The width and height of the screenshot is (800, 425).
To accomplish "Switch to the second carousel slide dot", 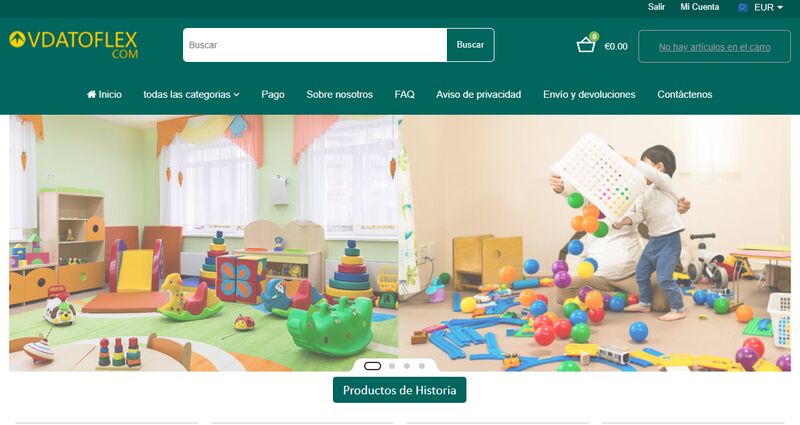I will pyautogui.click(x=392, y=366).
